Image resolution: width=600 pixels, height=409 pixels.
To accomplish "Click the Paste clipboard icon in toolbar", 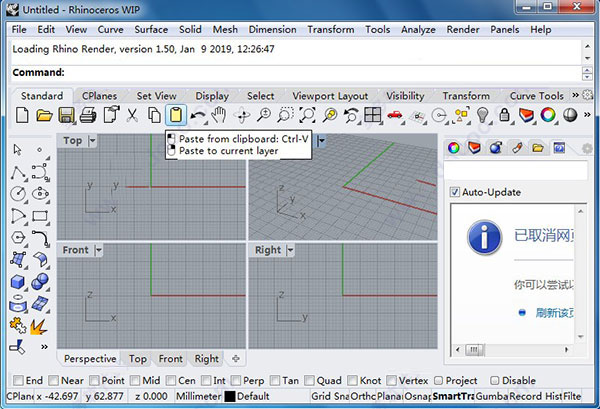I will point(175,115).
